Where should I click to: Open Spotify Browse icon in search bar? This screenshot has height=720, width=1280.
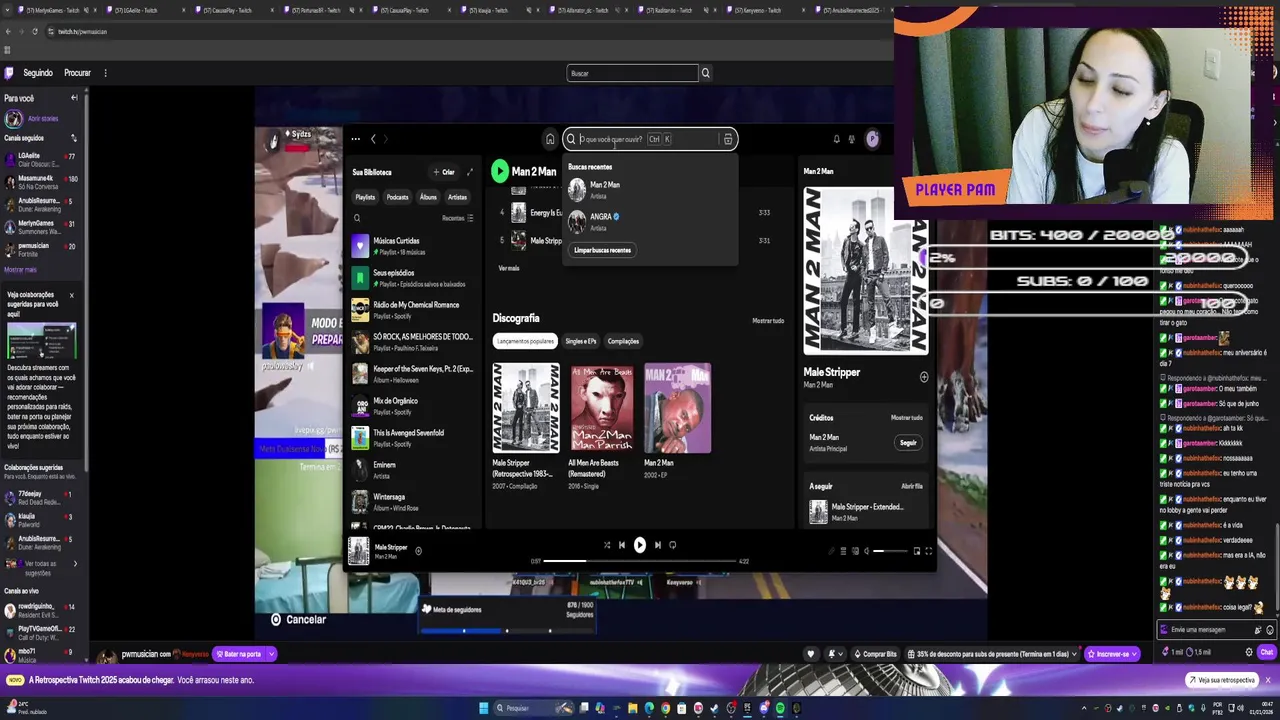[x=728, y=139]
